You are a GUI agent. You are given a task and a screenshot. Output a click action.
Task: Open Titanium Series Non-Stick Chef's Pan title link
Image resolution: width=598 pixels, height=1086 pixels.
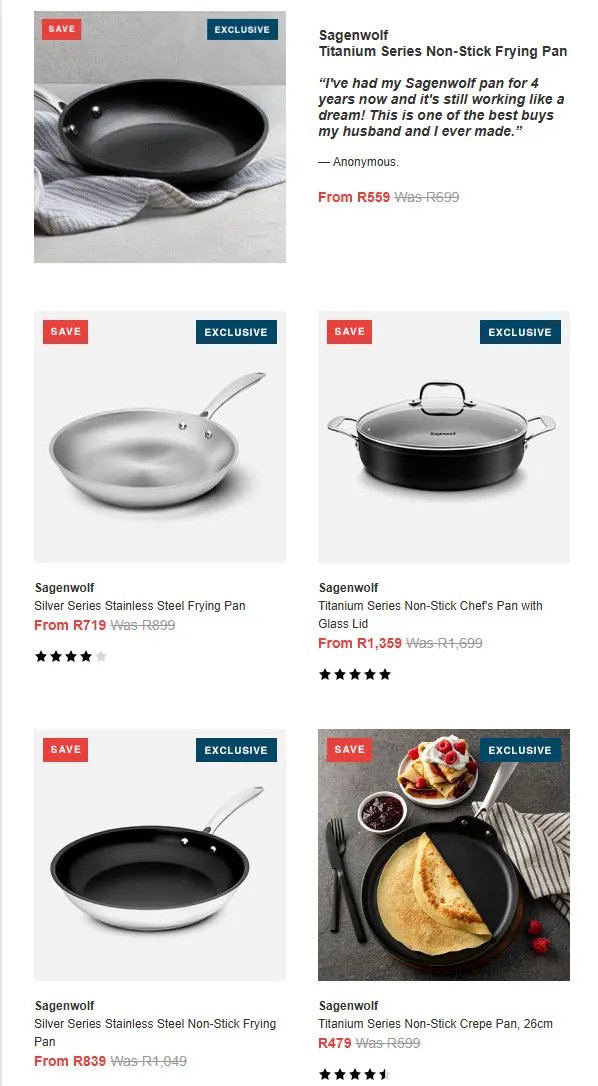[x=430, y=614]
